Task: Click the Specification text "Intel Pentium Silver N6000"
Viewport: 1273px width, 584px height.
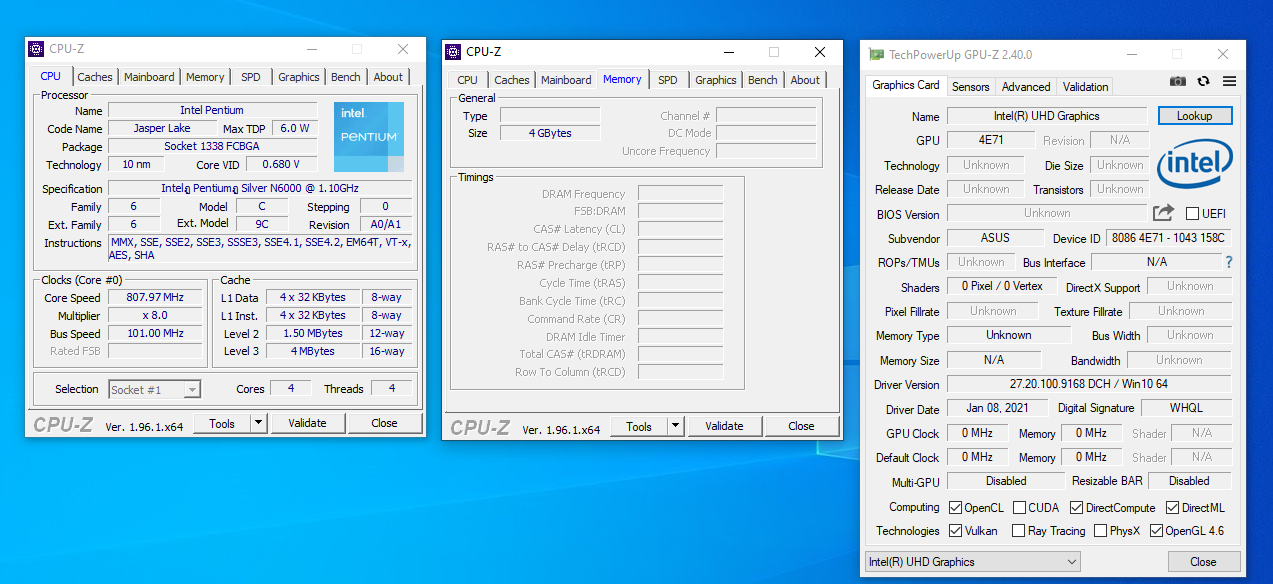Action: [x=260, y=188]
